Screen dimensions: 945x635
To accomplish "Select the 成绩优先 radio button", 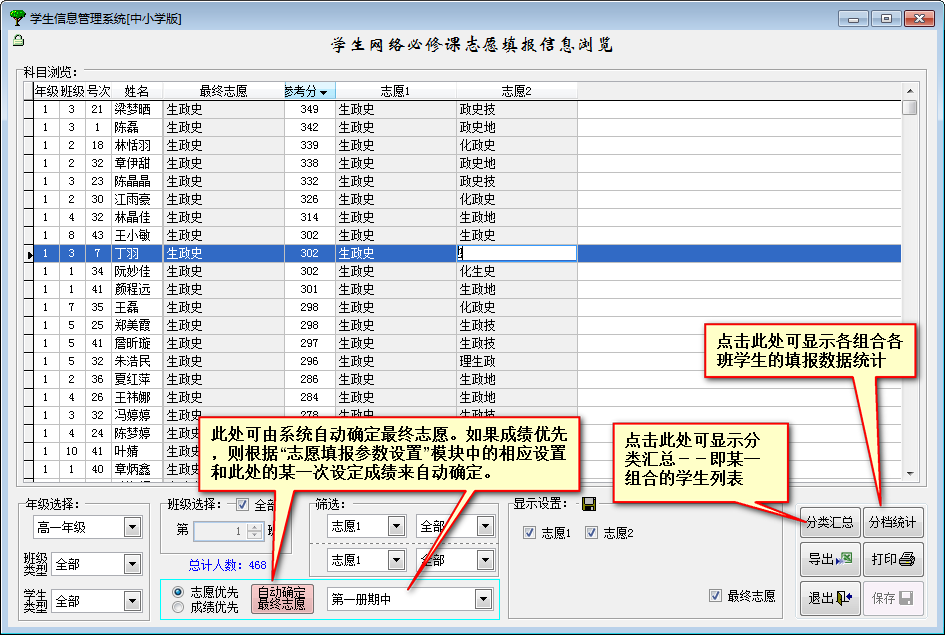I will coord(178,607).
